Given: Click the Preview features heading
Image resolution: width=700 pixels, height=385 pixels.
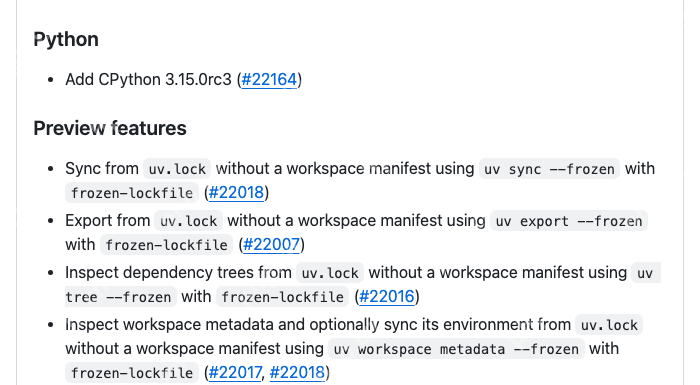Looking at the screenshot, I should (110, 128).
